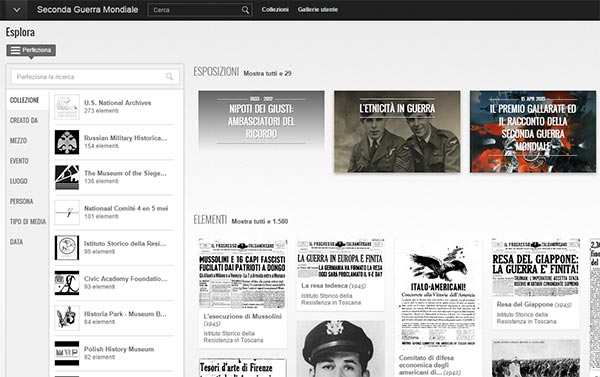Open Italo-Americani eagle poster thumbnail
The height and width of the screenshot is (377, 600).
[x=439, y=294]
